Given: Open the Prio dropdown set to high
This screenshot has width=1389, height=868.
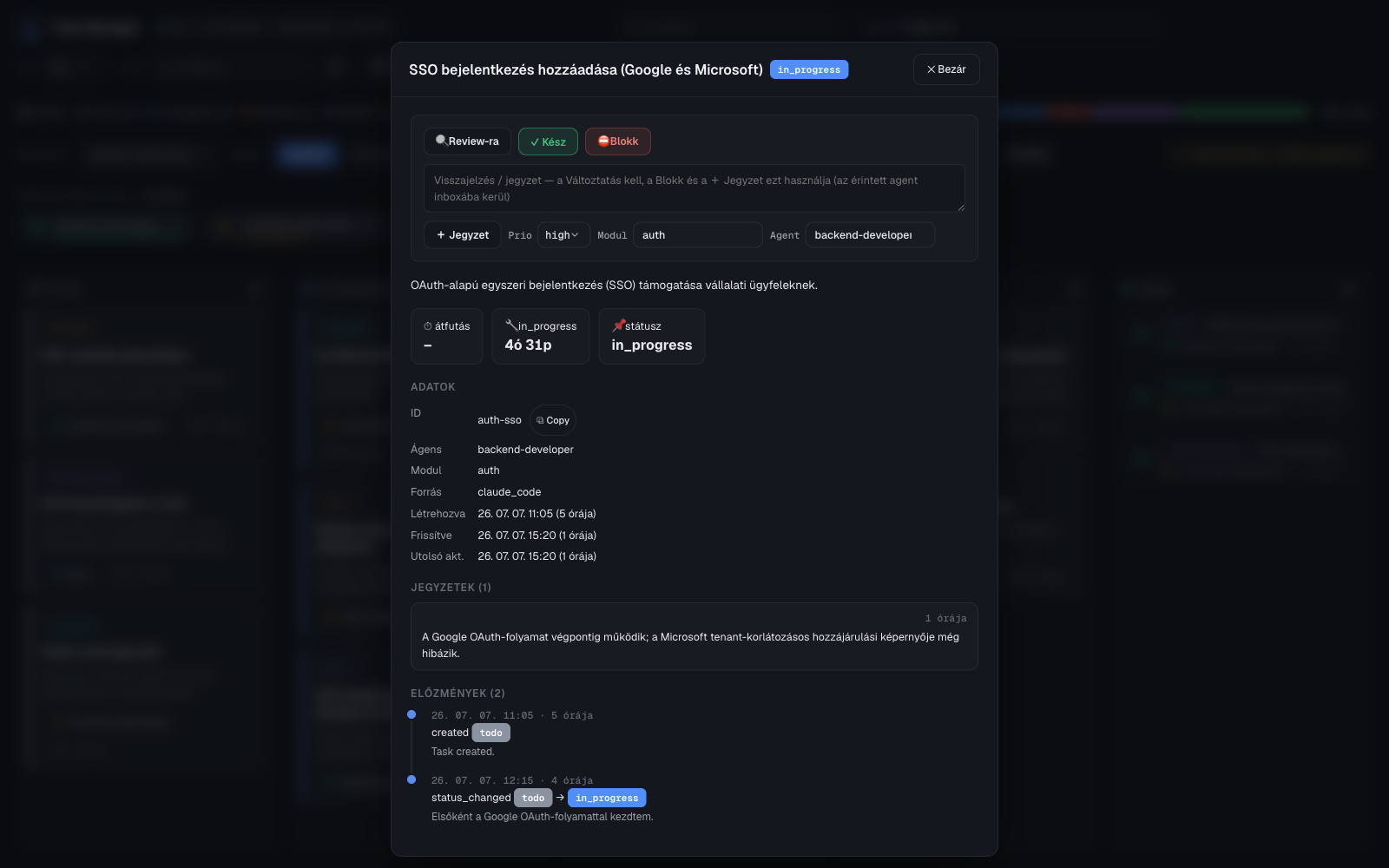Looking at the screenshot, I should (563, 235).
